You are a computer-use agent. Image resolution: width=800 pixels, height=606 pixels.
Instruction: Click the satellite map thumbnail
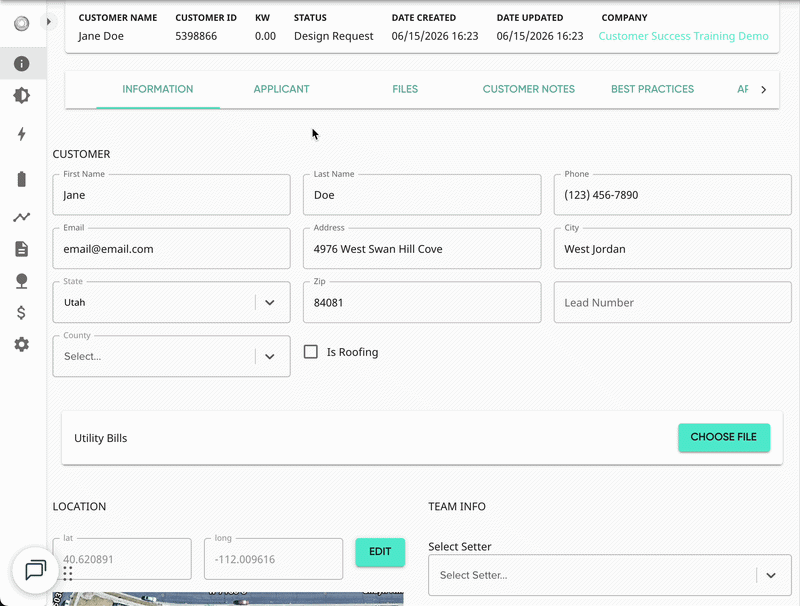[x=228, y=599]
